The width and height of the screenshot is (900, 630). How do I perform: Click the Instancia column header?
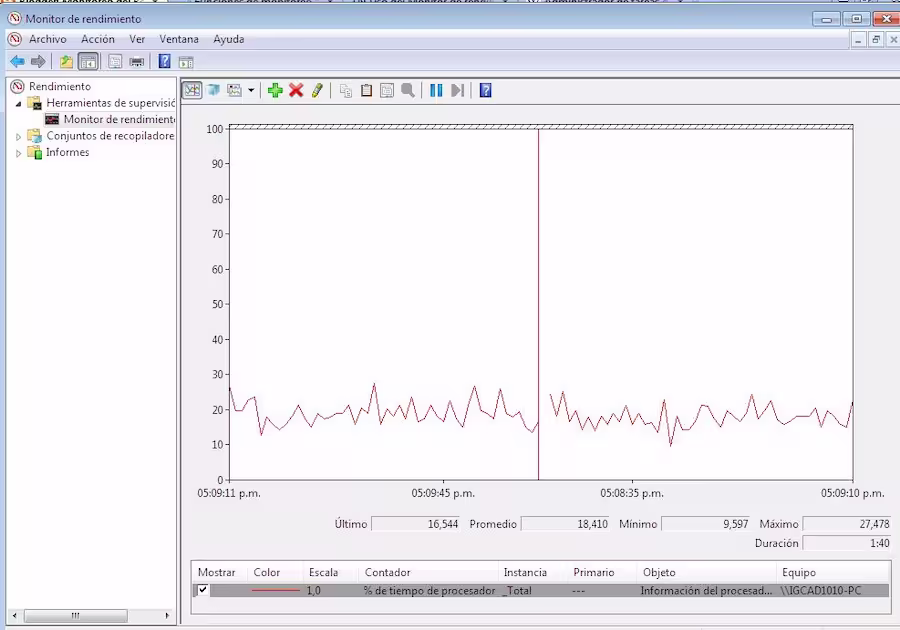[525, 572]
